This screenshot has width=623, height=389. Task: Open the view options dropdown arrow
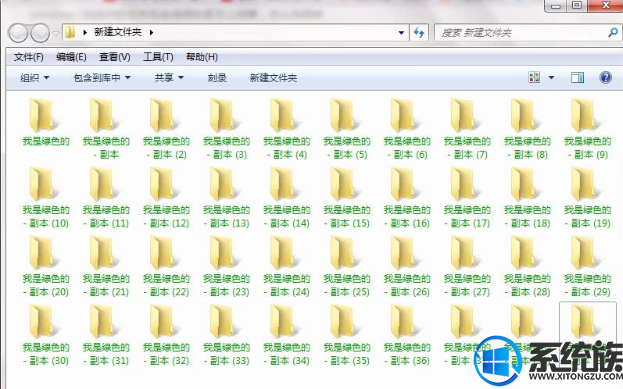point(551,78)
